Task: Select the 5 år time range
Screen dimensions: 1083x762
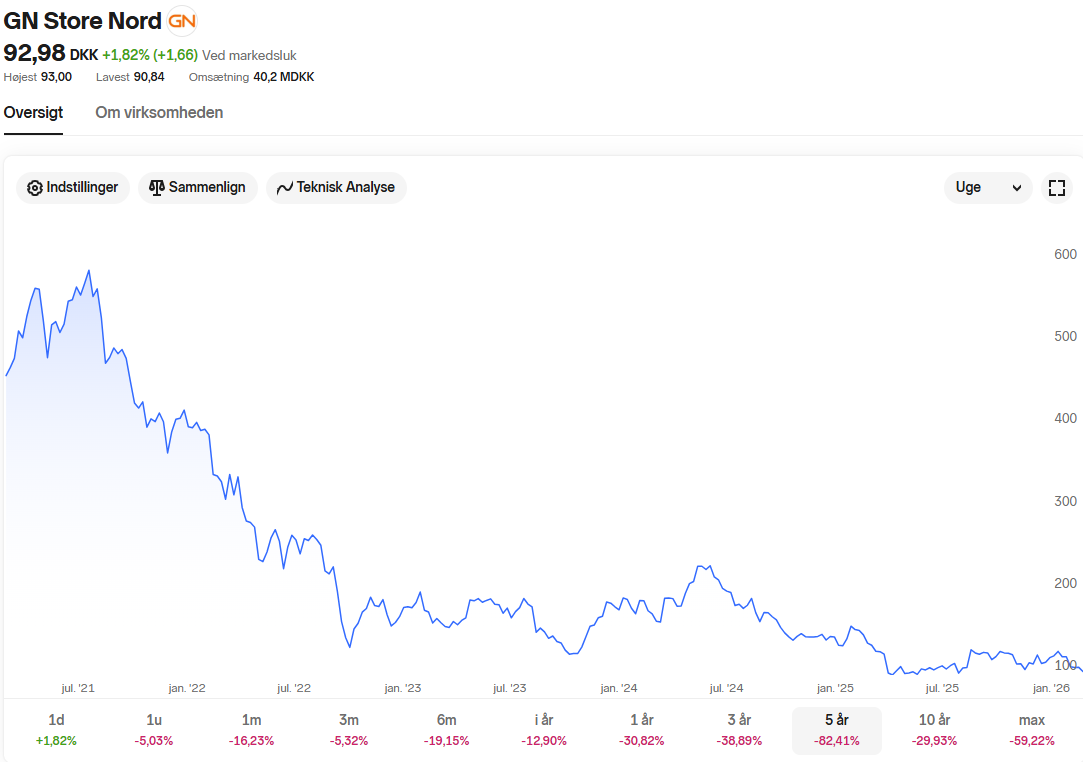Action: [836, 730]
